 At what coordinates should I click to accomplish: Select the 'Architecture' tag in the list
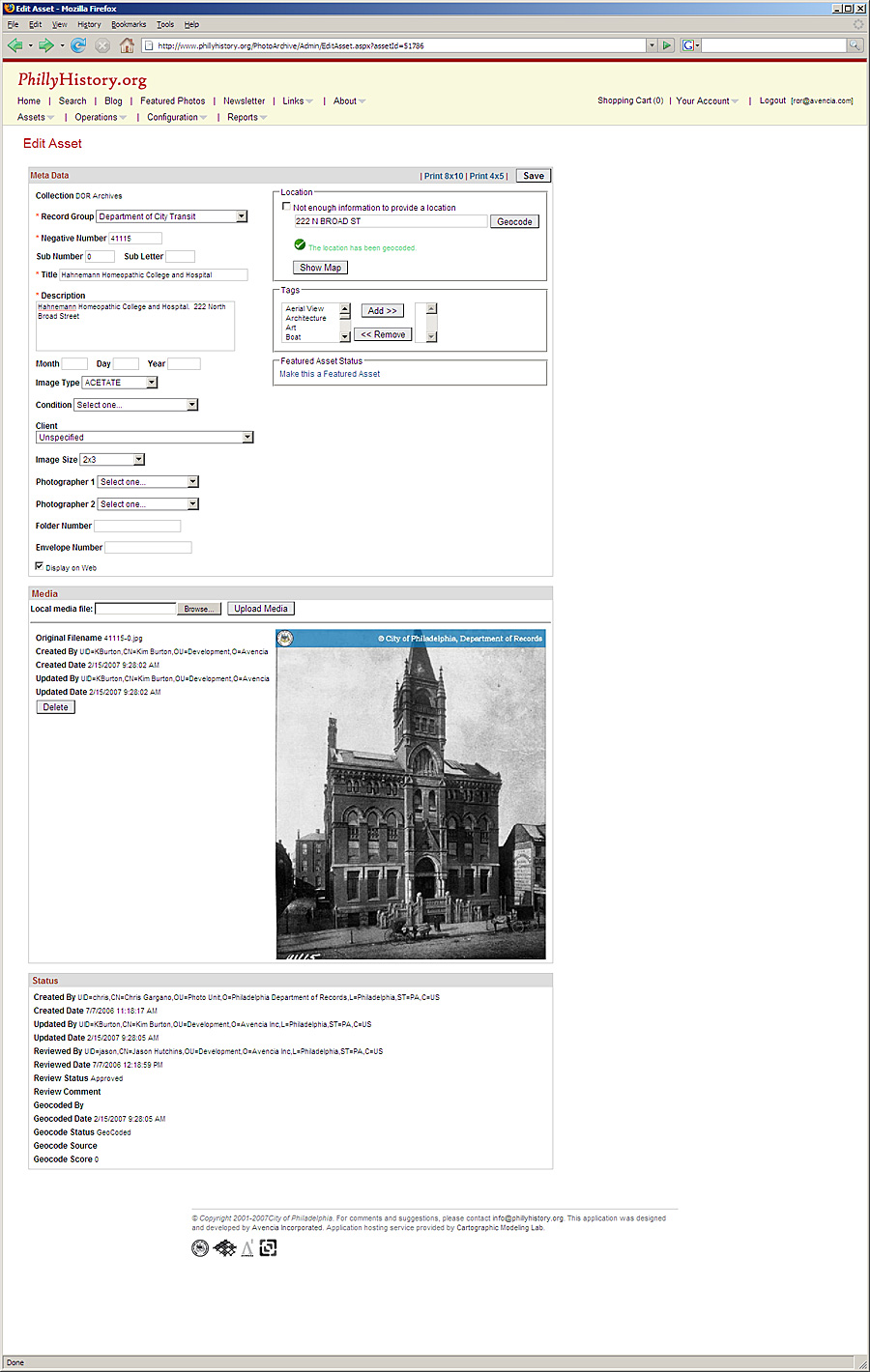tap(306, 318)
